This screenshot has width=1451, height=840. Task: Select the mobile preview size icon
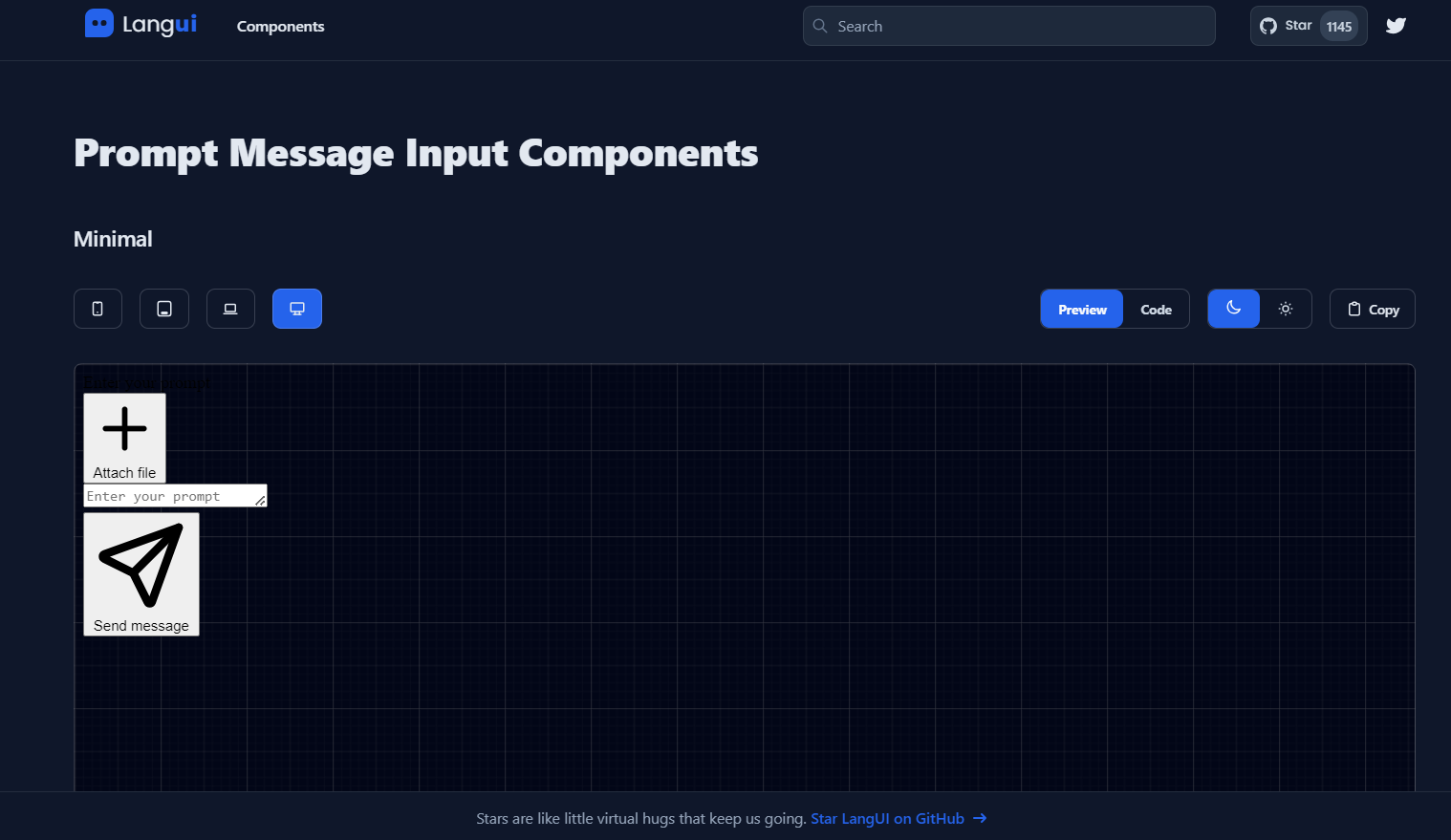click(x=97, y=308)
